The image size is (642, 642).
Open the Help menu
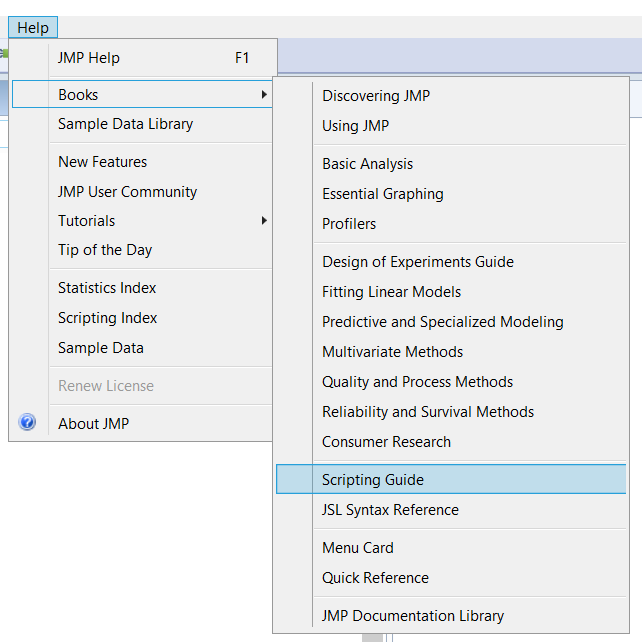(33, 28)
